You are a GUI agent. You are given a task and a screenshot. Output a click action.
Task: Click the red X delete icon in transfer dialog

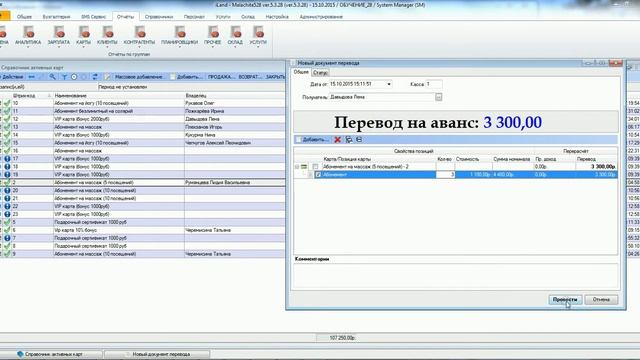[338, 140]
